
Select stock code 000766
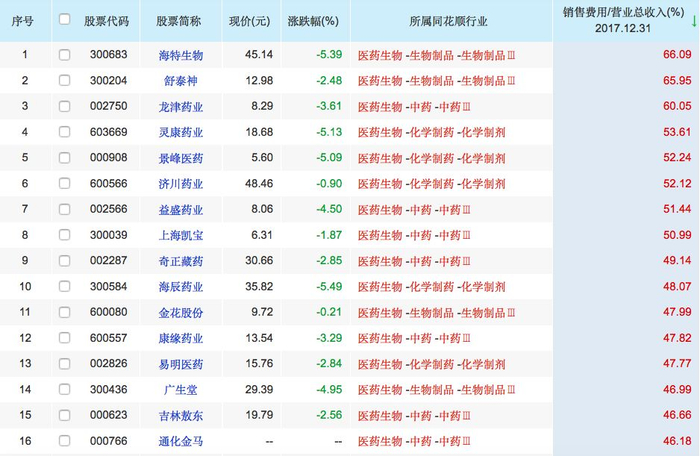coord(108,441)
